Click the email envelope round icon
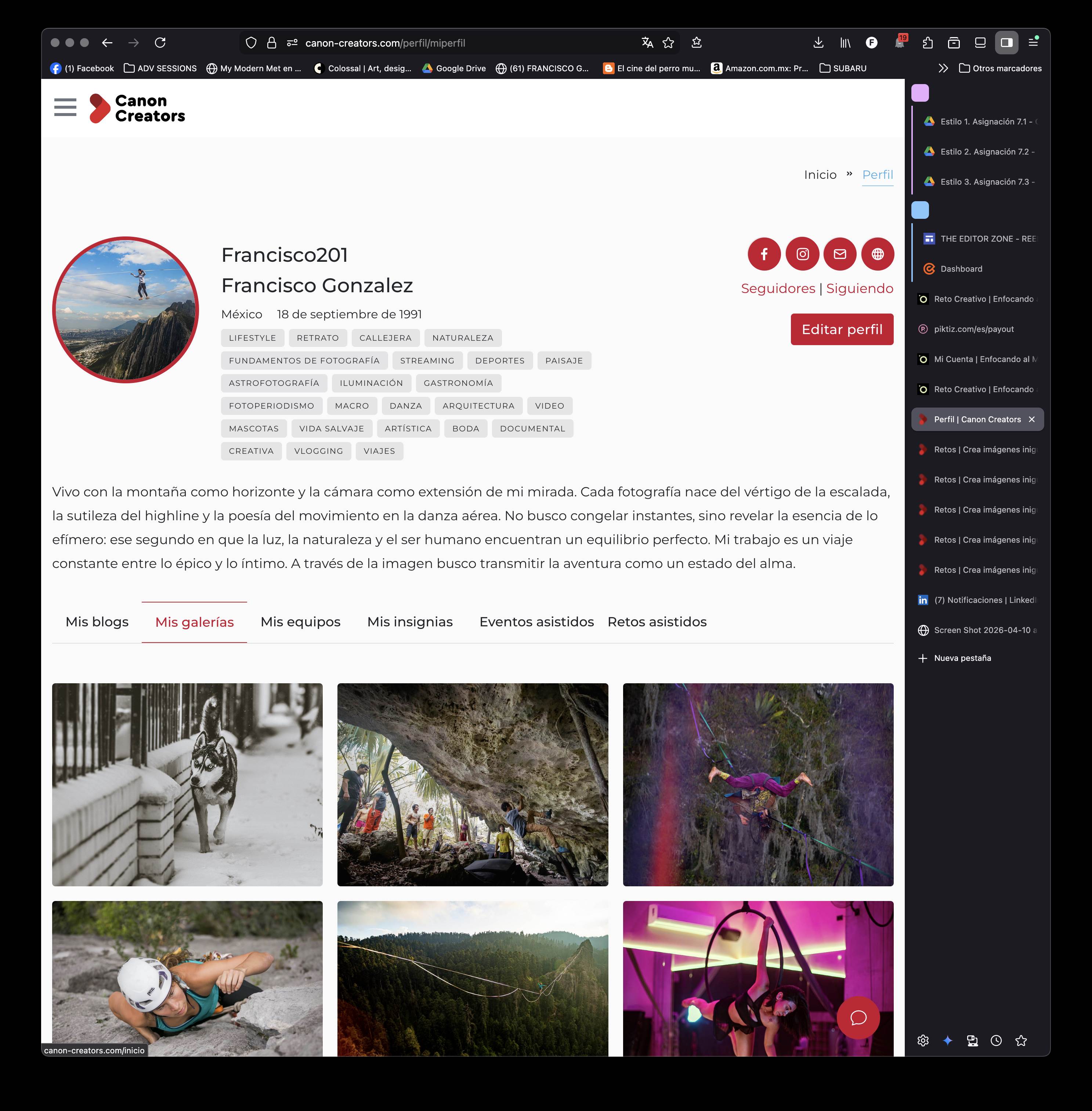Screen dimensions: 1092x1111 point(840,254)
